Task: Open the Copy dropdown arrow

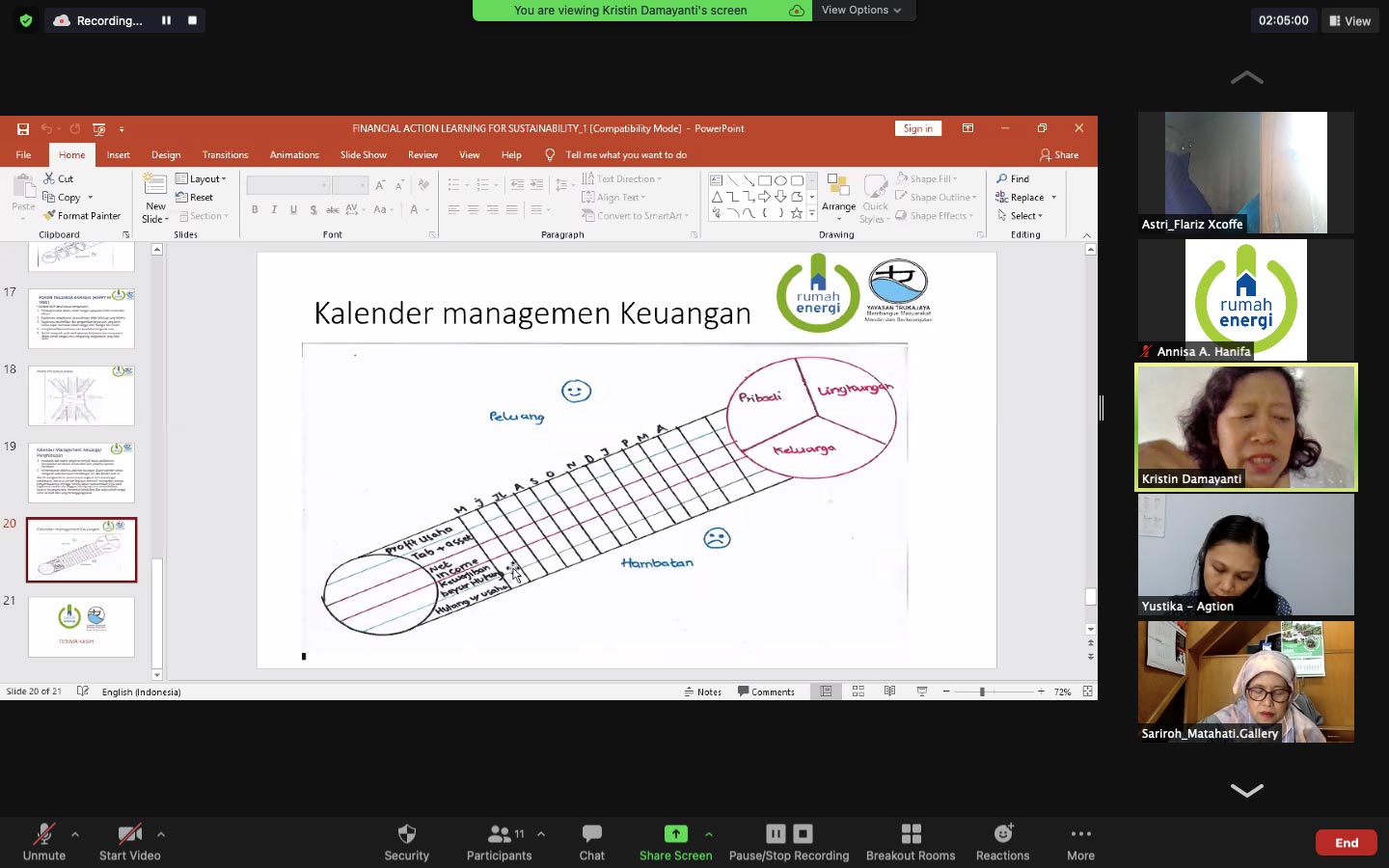Action: (91, 198)
